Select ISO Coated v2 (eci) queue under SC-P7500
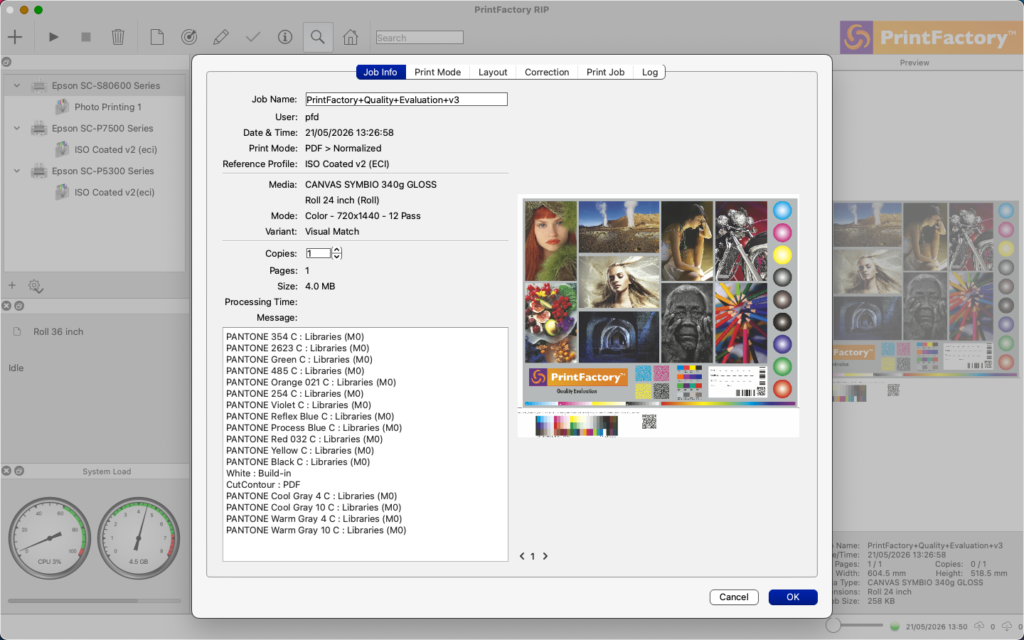1024x640 pixels. coord(116,150)
